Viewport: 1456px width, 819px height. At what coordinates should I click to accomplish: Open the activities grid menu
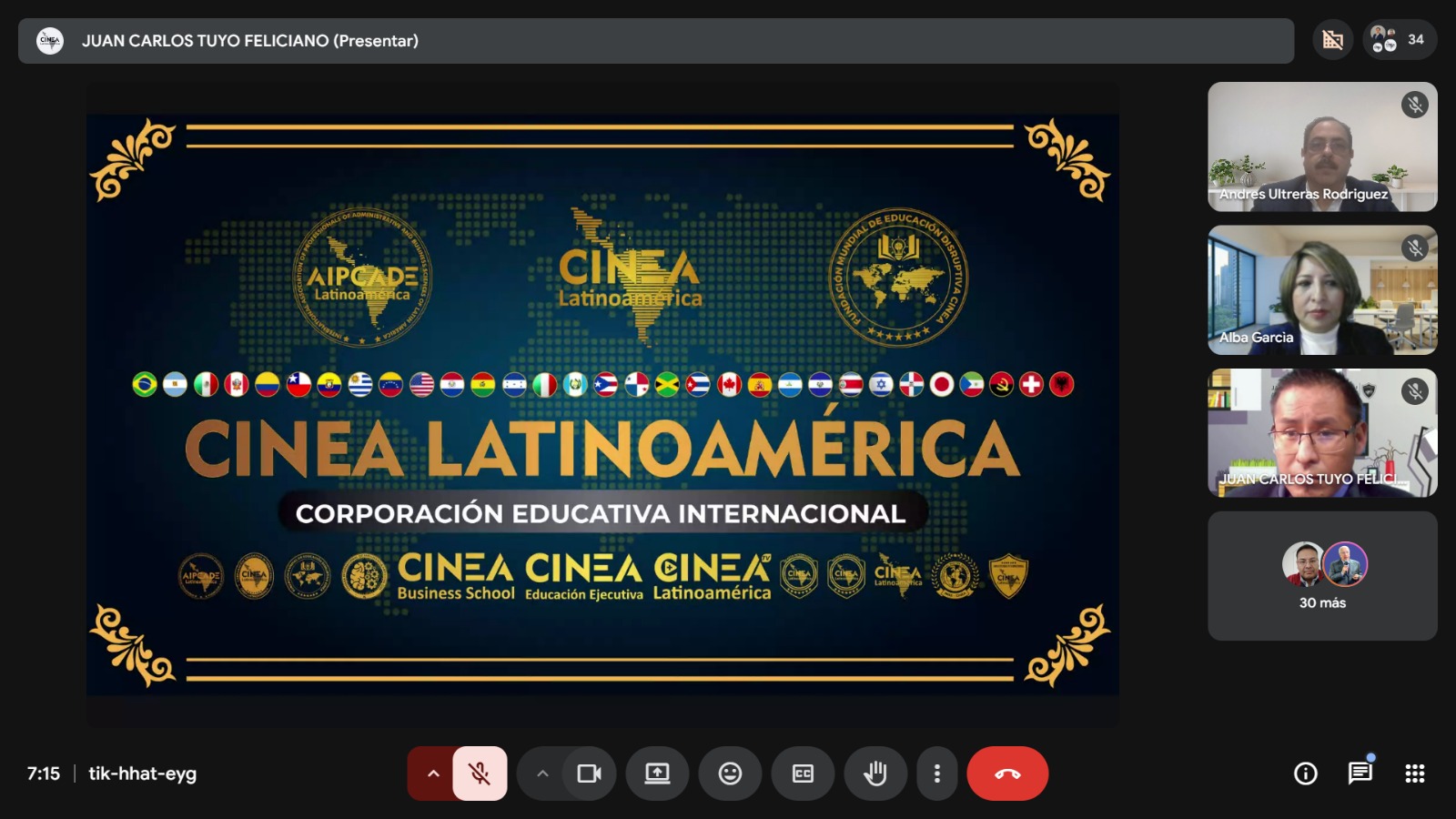pyautogui.click(x=1414, y=773)
